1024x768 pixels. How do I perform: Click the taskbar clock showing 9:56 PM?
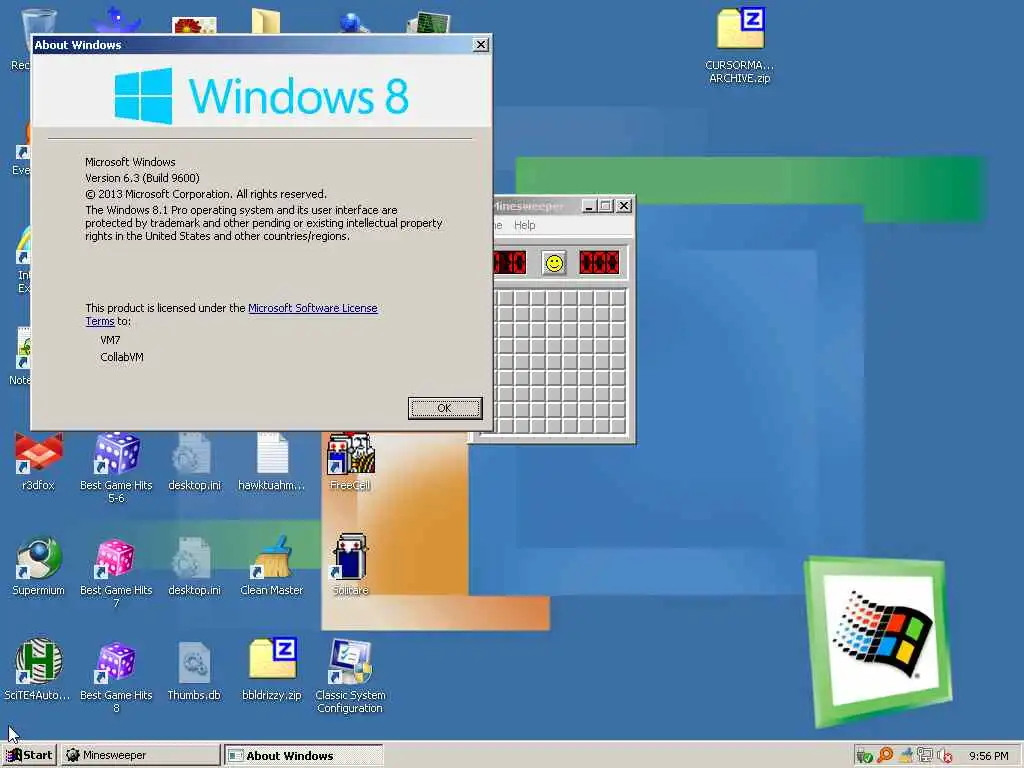(989, 756)
